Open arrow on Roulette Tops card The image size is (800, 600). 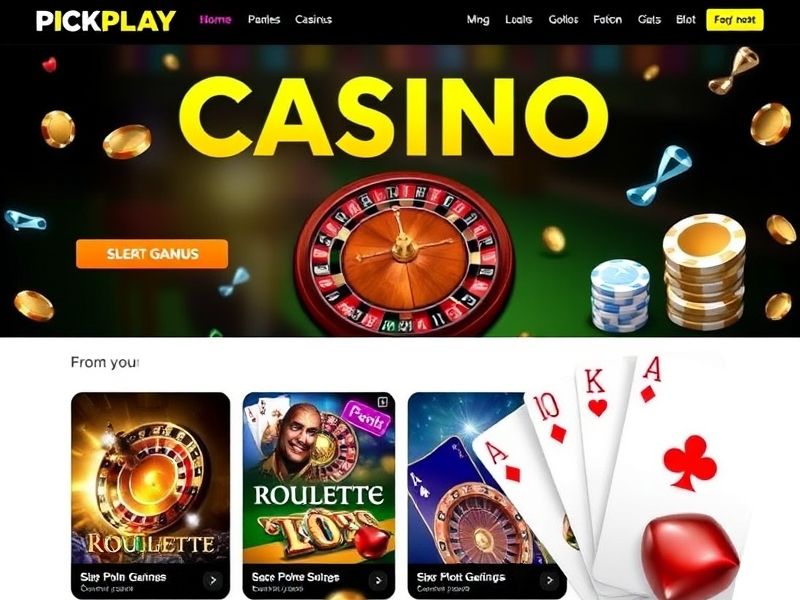(378, 580)
